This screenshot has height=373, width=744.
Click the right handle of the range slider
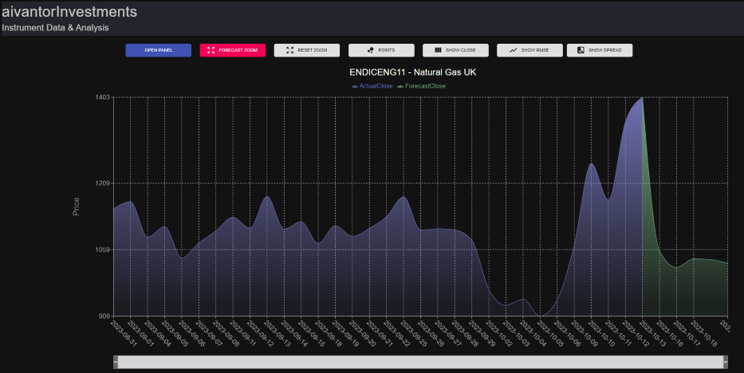[x=725, y=362]
